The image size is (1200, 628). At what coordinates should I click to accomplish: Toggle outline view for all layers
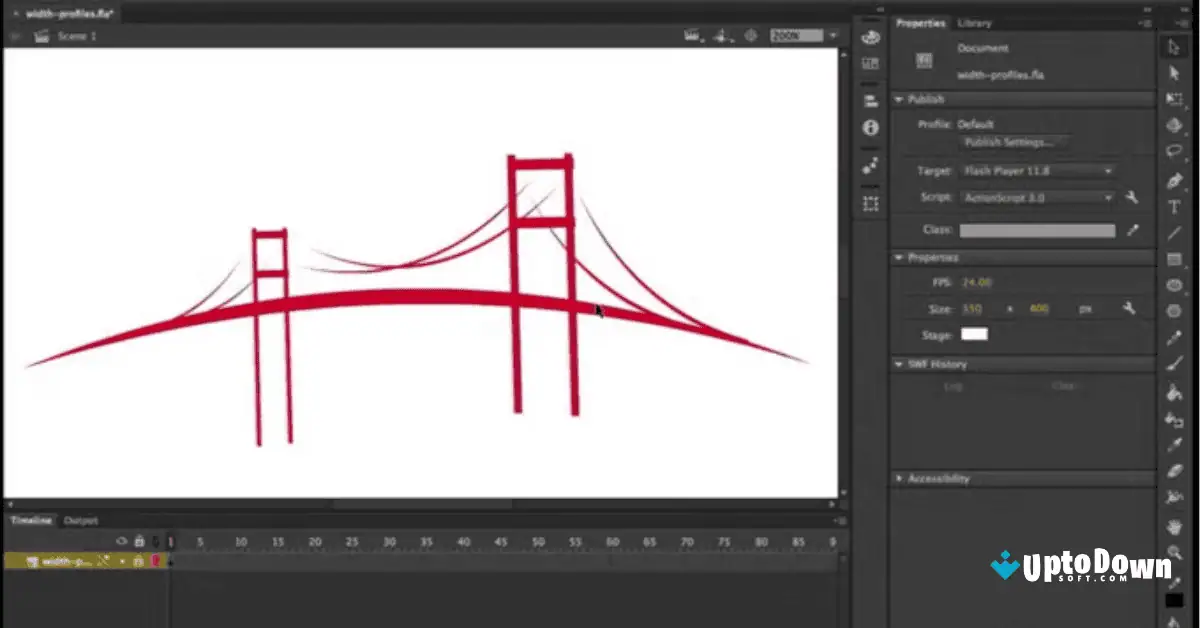pos(156,541)
